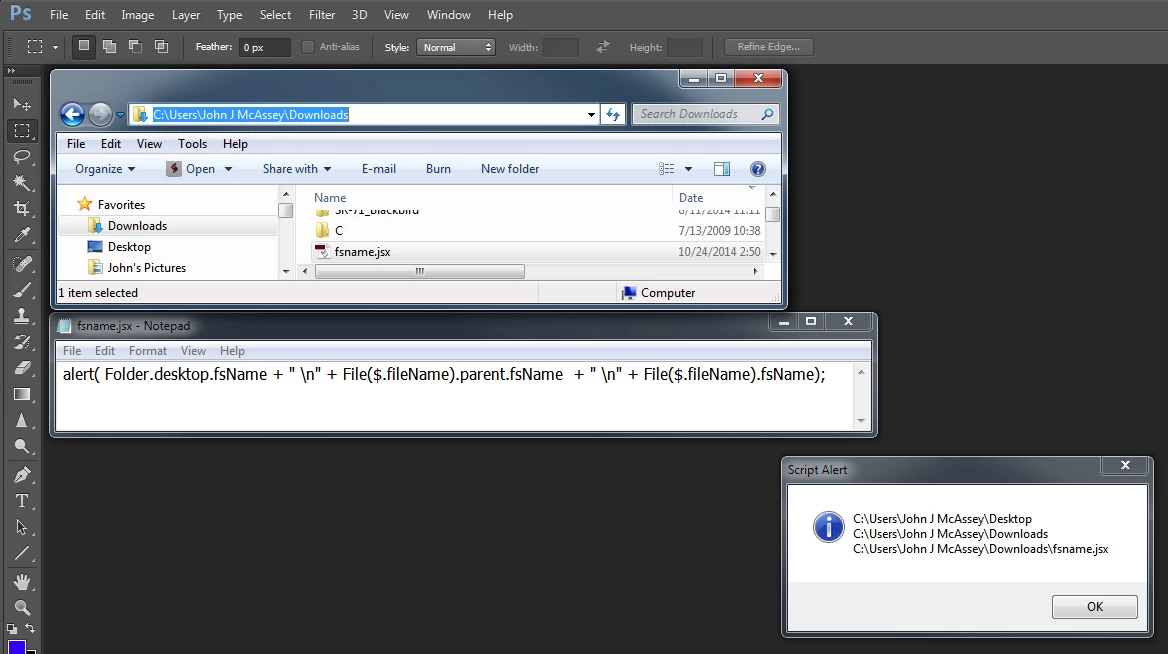Select the Eraser tool
Image resolution: width=1168 pixels, height=654 pixels.
(x=22, y=368)
